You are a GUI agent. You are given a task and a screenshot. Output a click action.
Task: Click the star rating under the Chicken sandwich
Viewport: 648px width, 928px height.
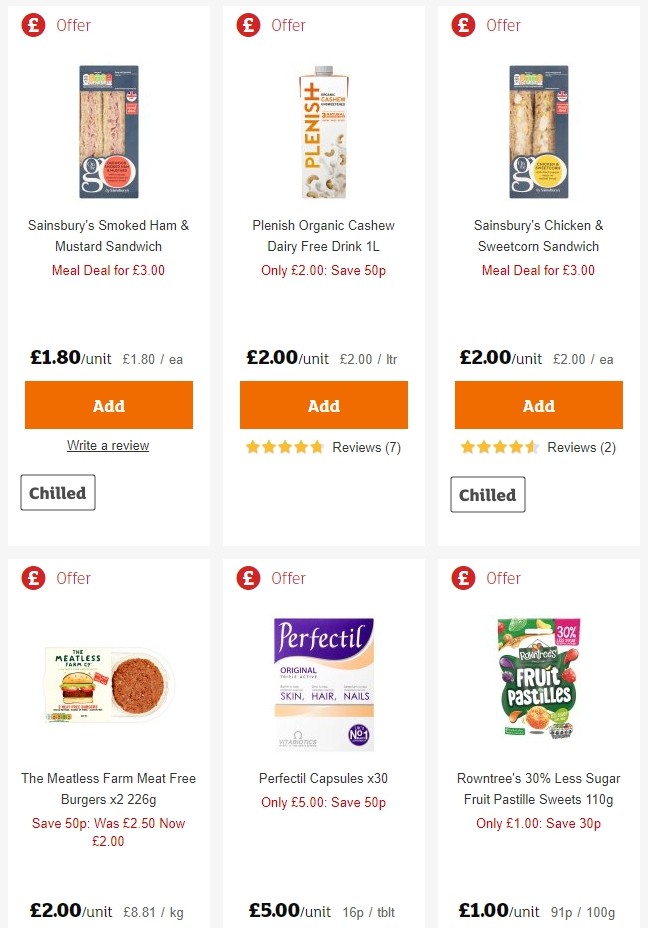point(499,447)
